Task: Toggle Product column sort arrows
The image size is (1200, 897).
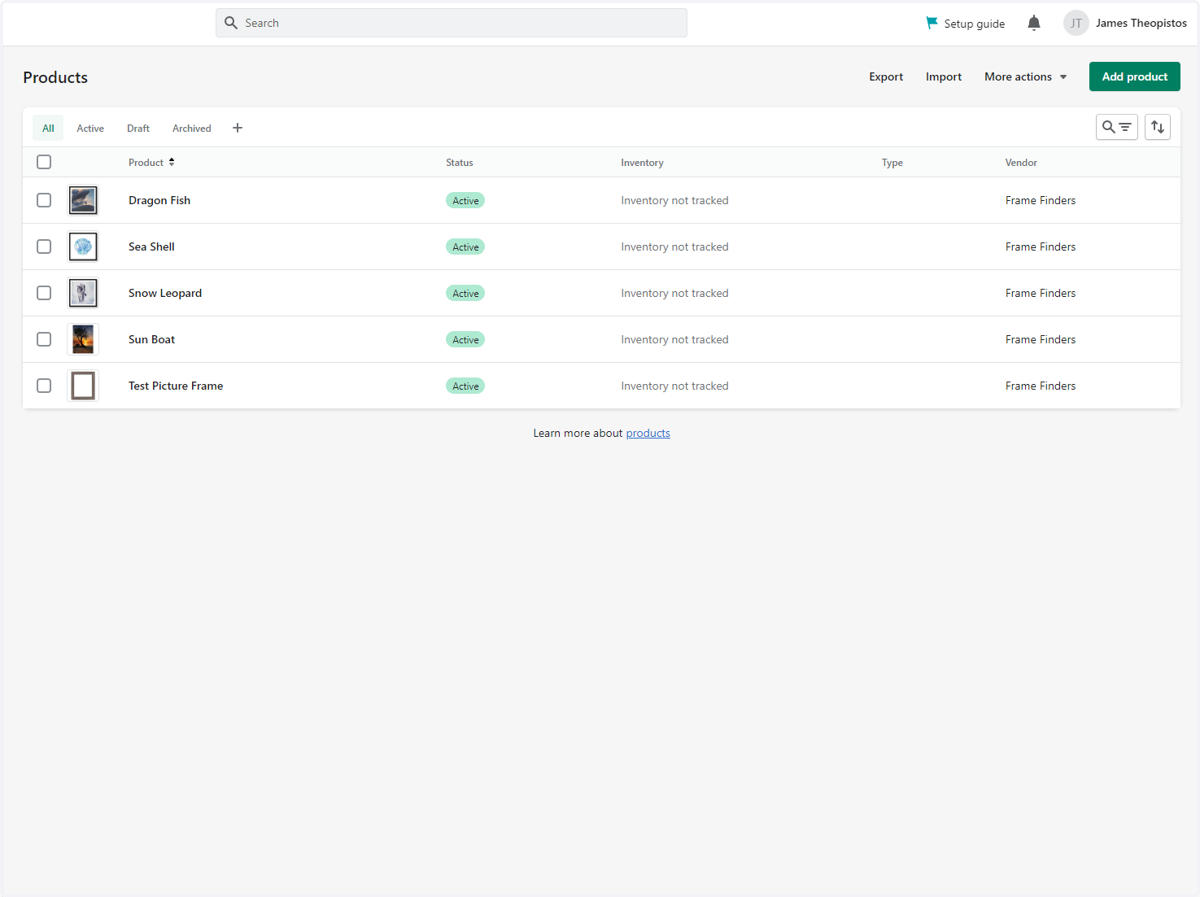Action: 172,162
